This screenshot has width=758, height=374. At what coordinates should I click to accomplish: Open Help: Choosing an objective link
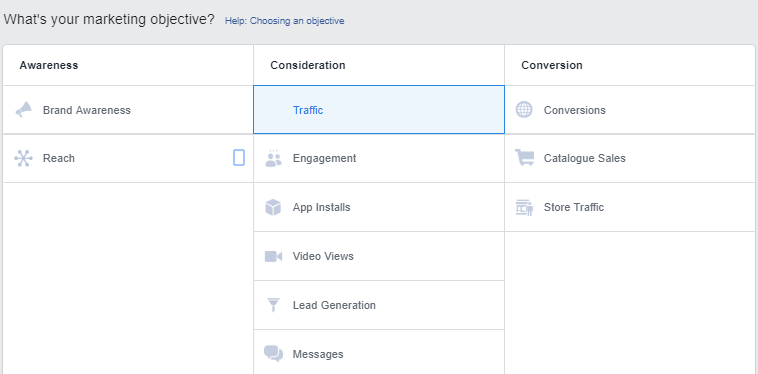click(284, 21)
